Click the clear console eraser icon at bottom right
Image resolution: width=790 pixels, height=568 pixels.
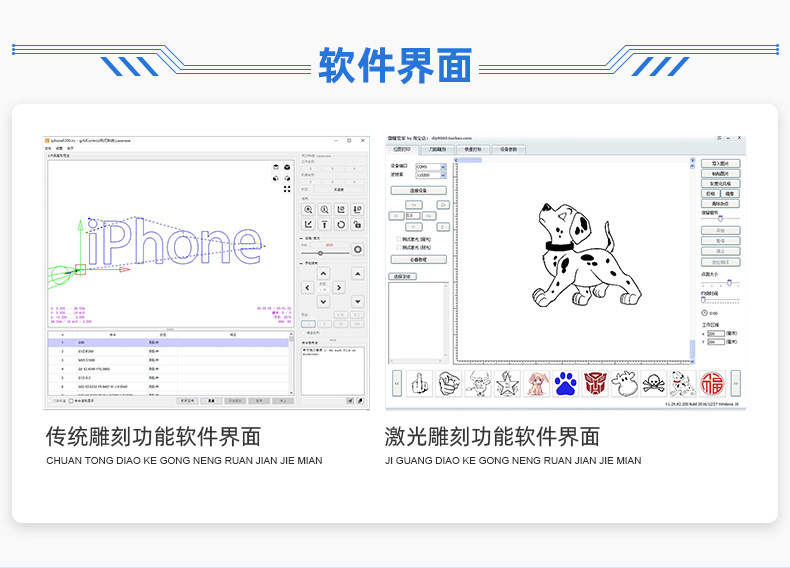point(360,401)
